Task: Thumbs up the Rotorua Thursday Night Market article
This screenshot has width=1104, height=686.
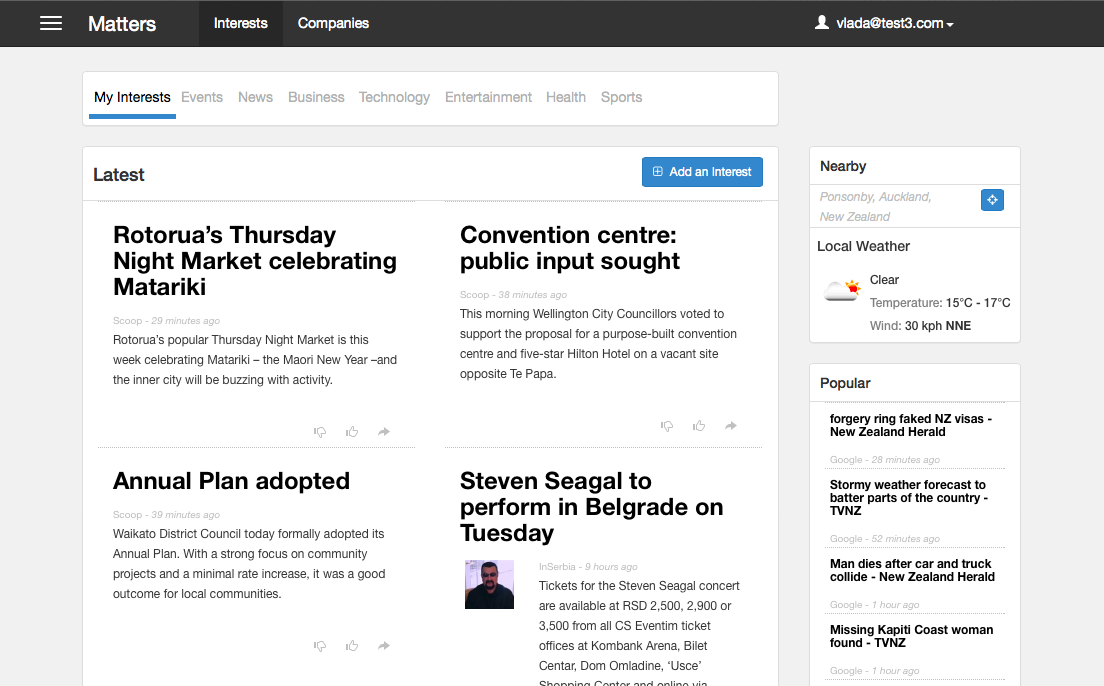Action: [x=352, y=432]
